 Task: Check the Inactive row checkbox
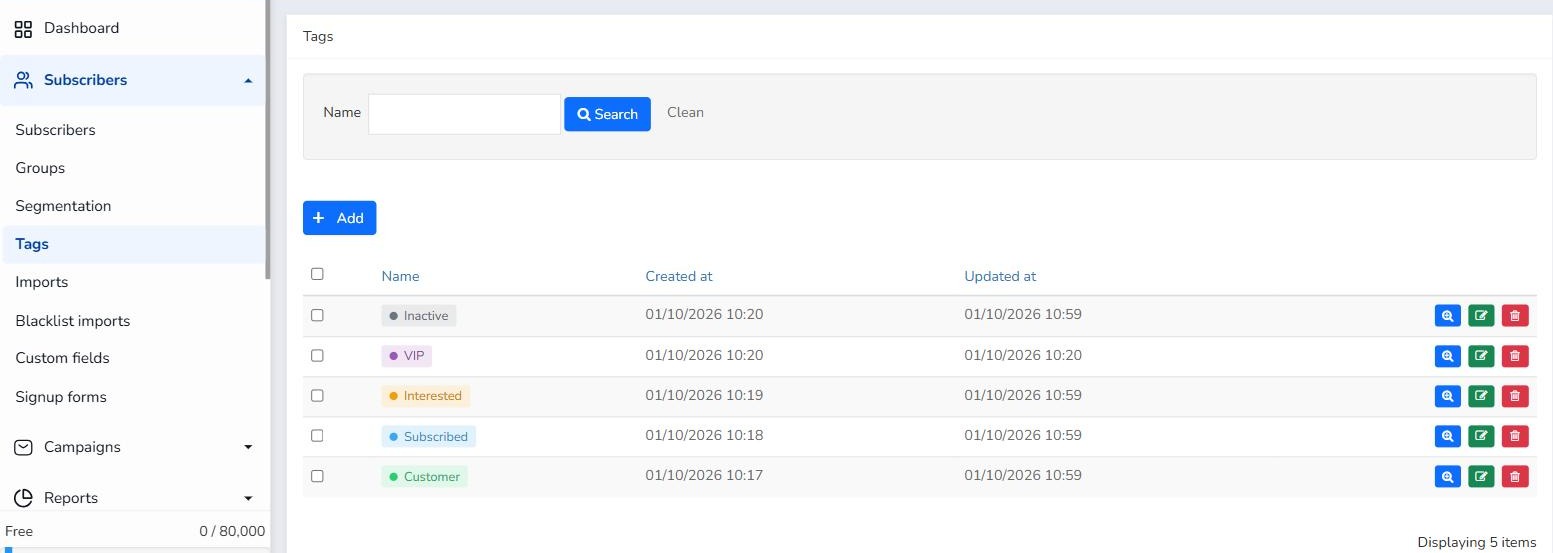point(317,315)
